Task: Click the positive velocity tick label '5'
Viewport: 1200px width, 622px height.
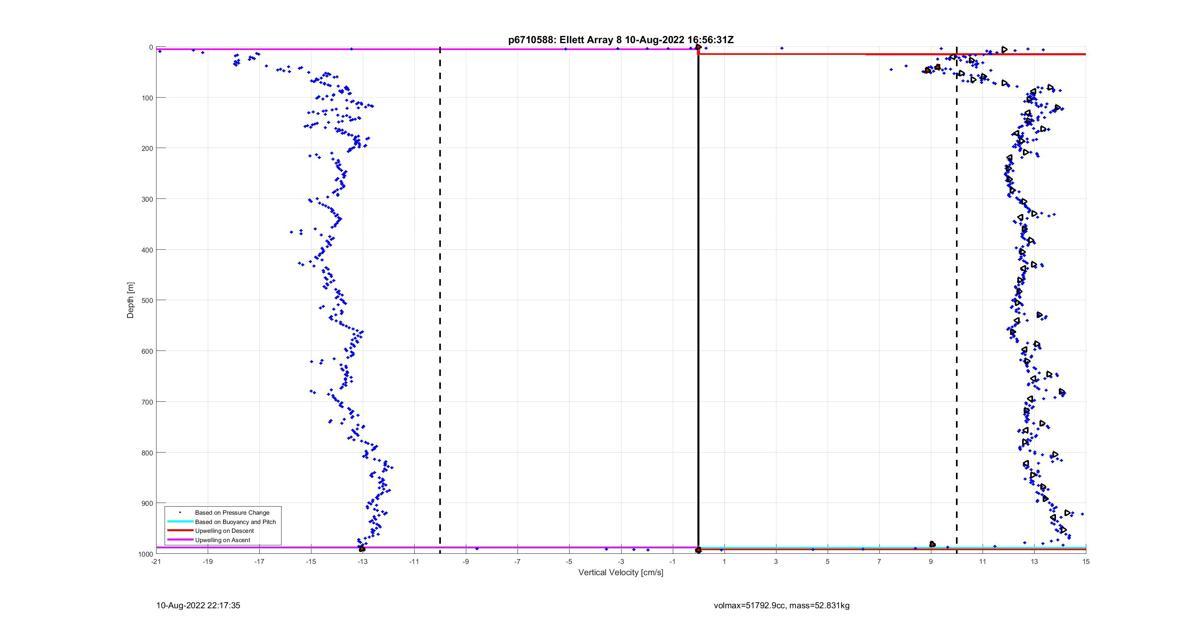Action: coord(828,562)
